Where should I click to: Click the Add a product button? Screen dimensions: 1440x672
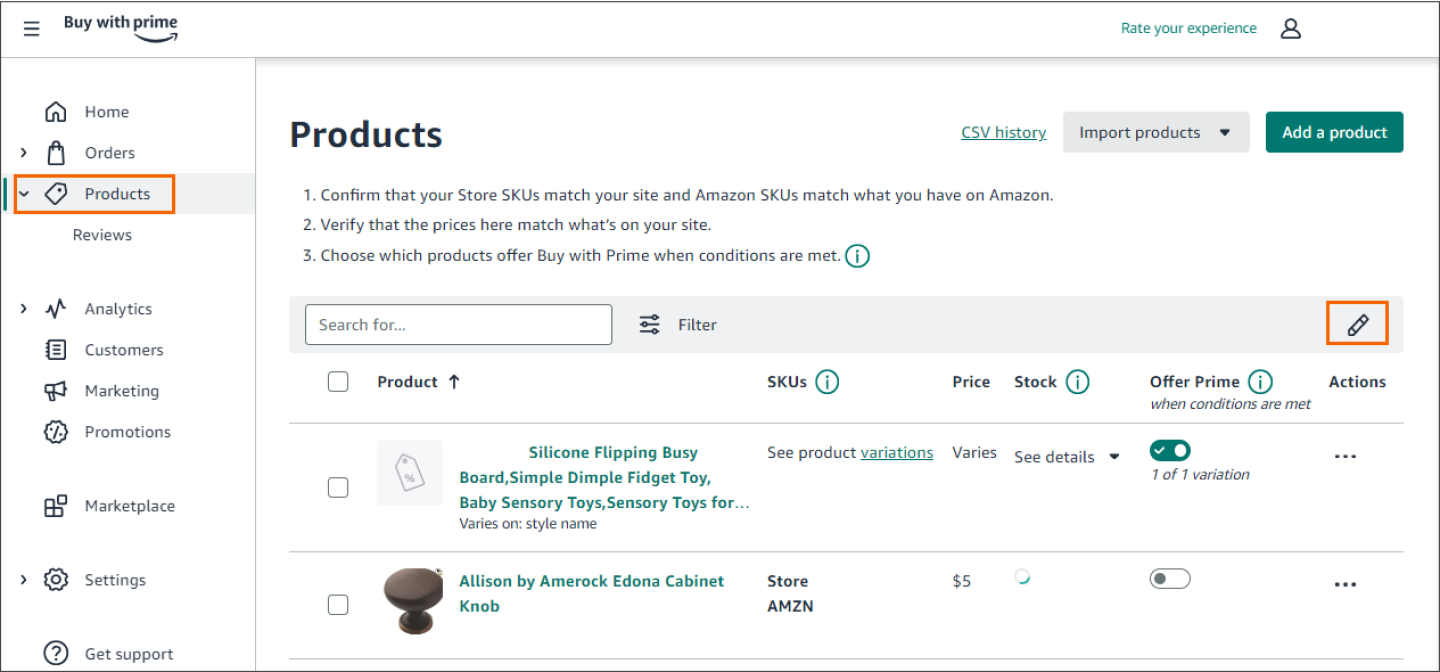[x=1334, y=131]
